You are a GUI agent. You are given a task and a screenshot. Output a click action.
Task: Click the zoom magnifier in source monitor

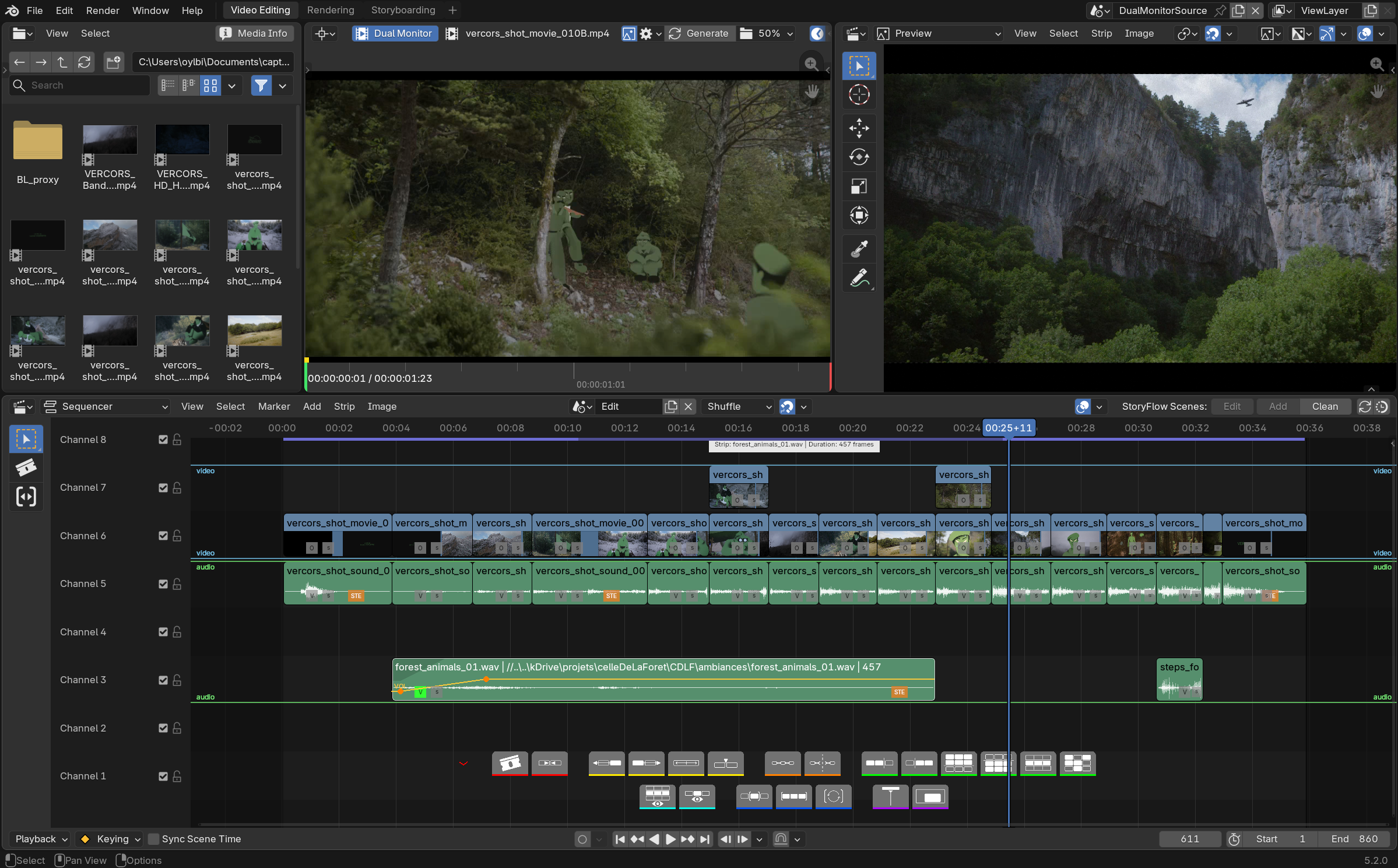[811, 64]
